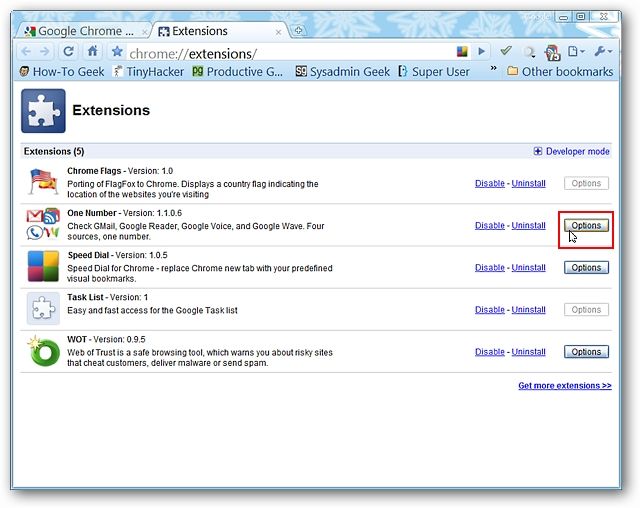This screenshot has width=640, height=508.
Task: Click the WOT green ring icon
Action: point(43,350)
